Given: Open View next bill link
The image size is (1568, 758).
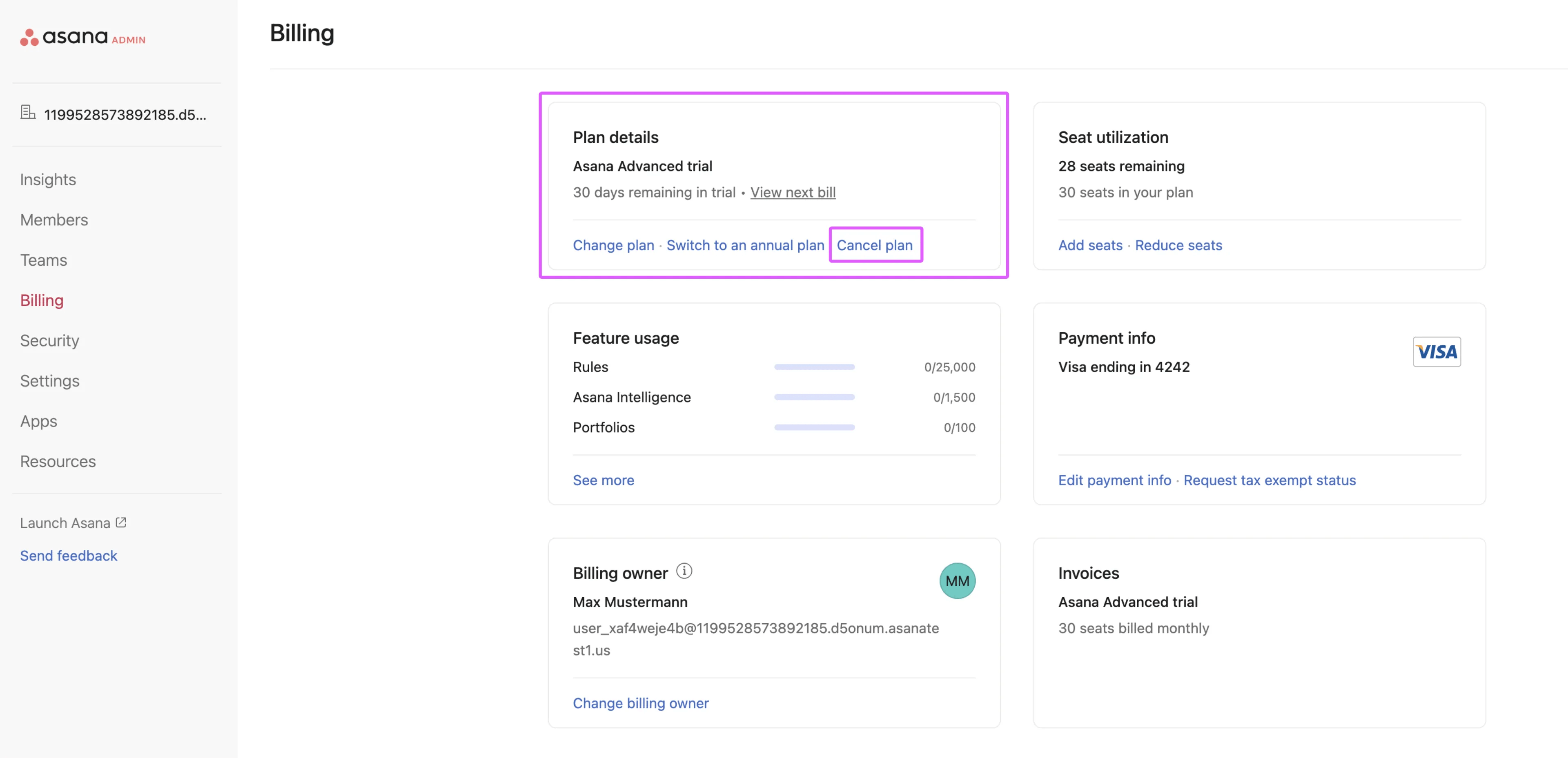Looking at the screenshot, I should click(x=793, y=192).
